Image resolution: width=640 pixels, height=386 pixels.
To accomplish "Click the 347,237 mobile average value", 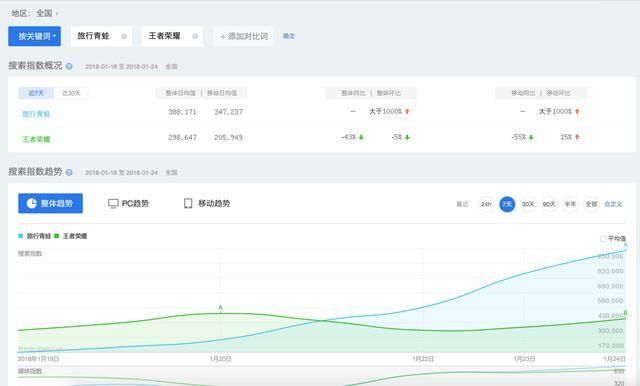I will pyautogui.click(x=229, y=112).
